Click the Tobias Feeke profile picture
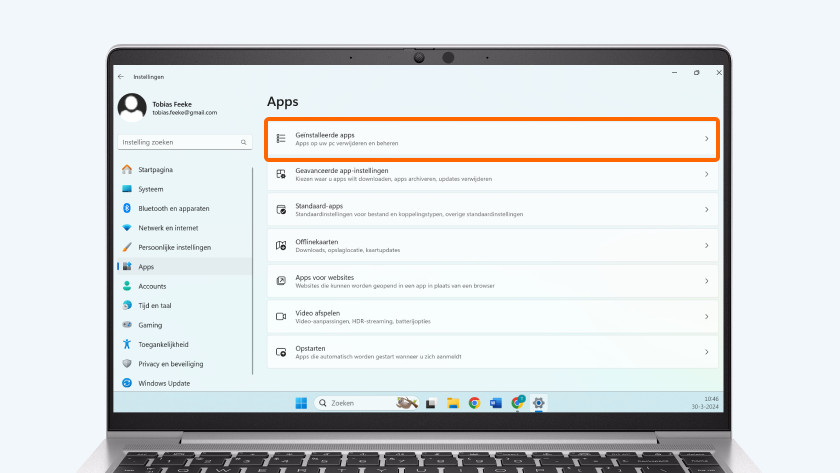This screenshot has width=840, height=473. [132, 107]
